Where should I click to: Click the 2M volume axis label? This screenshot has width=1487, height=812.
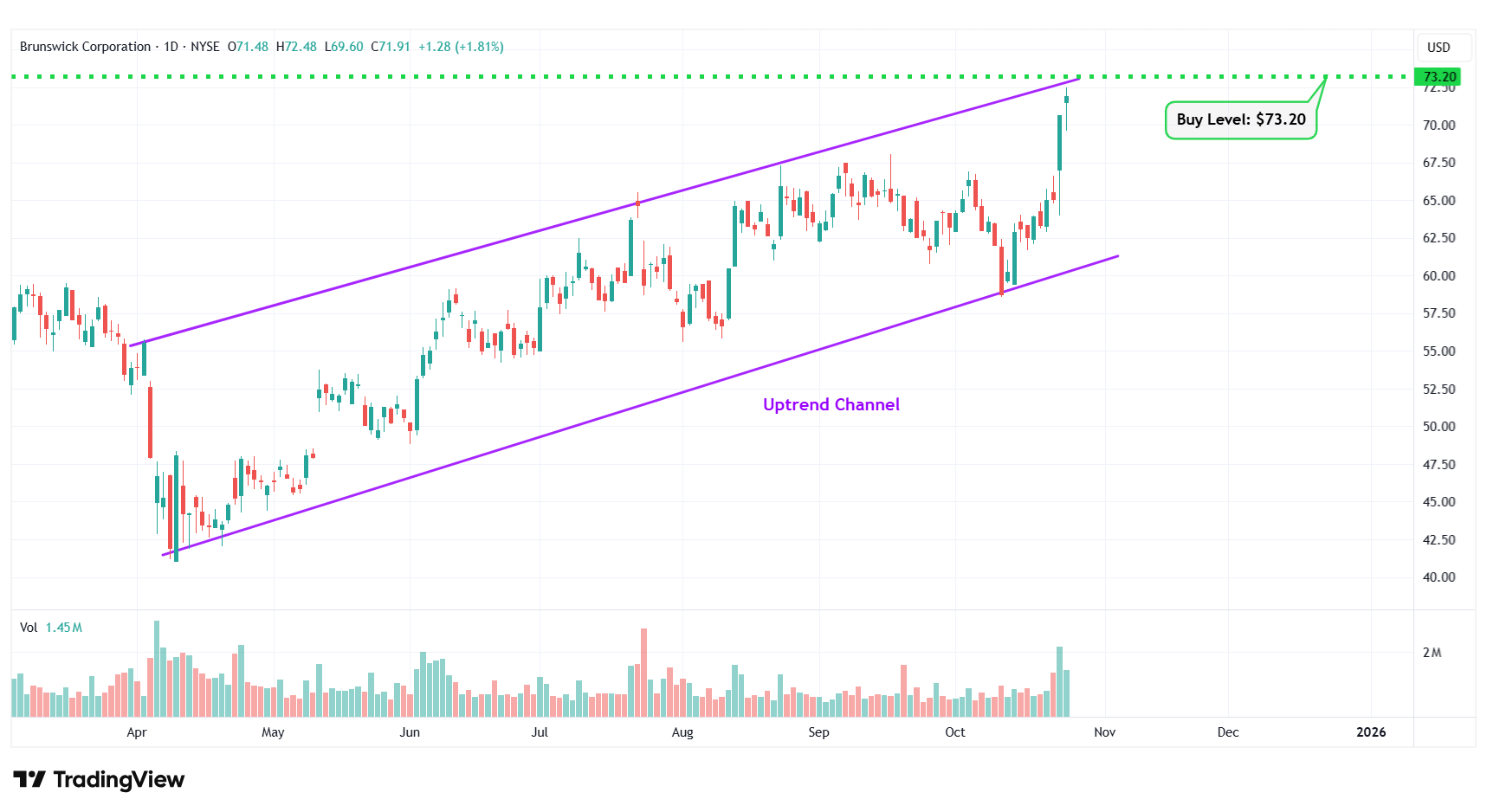[x=1432, y=653]
